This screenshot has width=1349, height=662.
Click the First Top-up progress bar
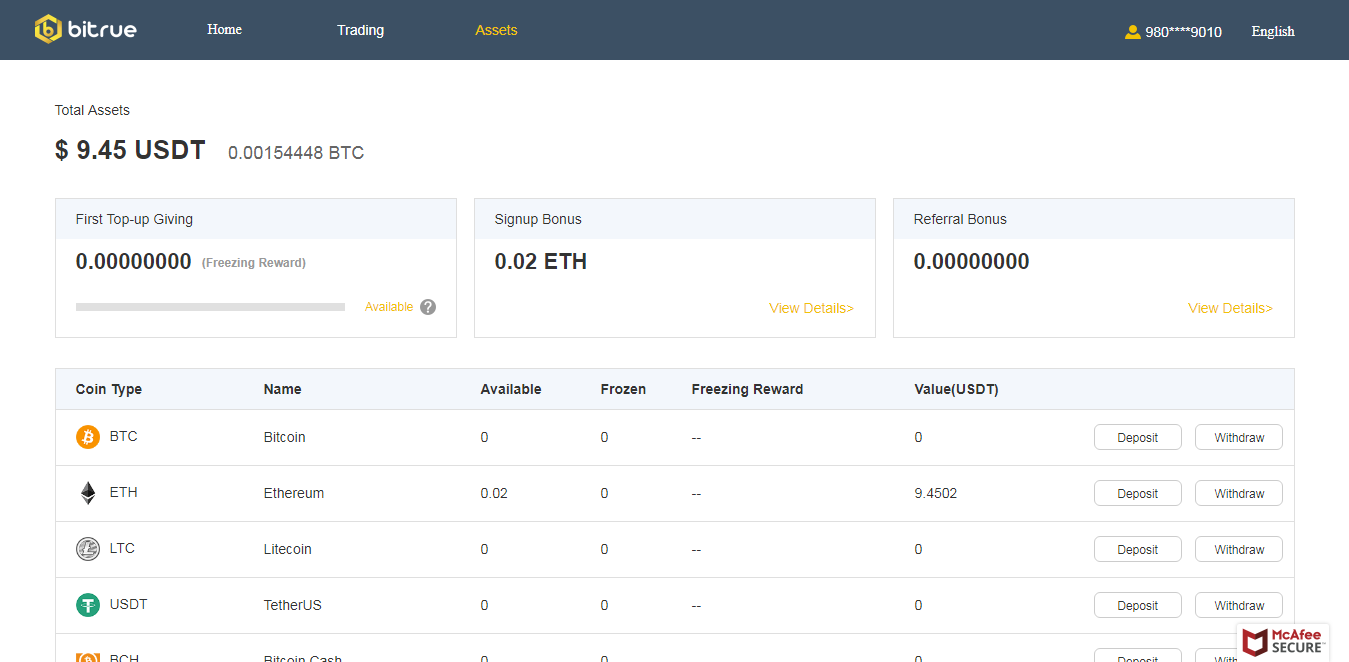click(210, 307)
